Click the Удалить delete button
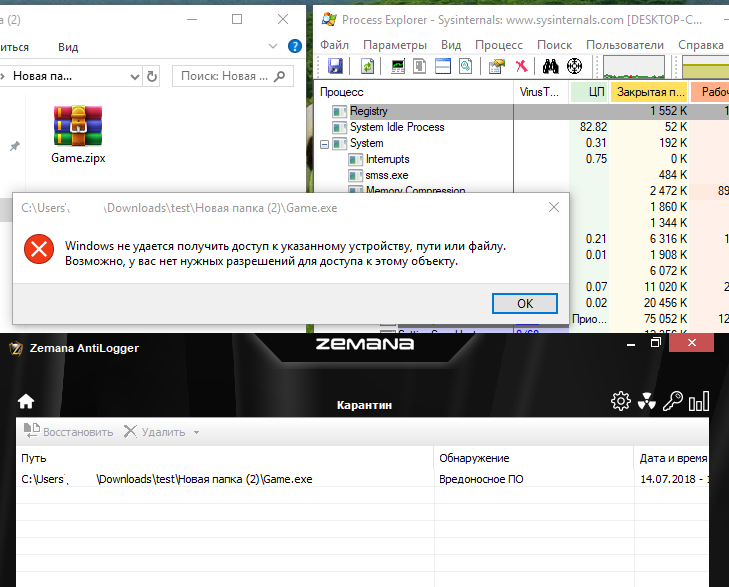The image size is (729, 587). (x=155, y=432)
